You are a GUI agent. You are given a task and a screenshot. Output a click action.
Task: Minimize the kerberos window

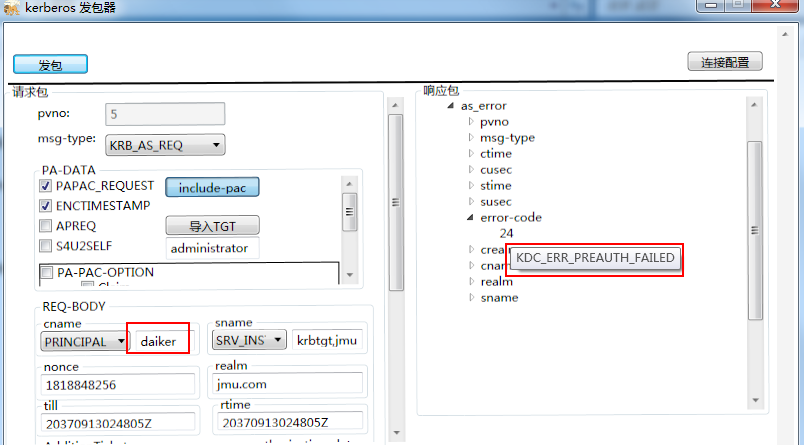pos(711,5)
